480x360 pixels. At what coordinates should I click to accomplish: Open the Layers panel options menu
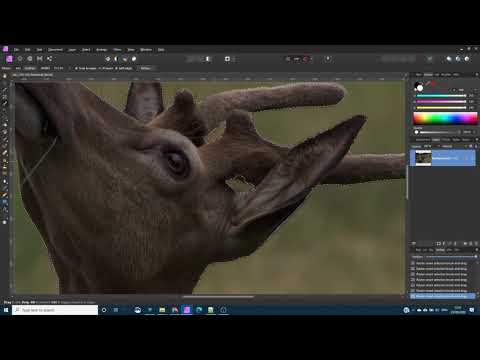pyautogui.click(x=477, y=140)
